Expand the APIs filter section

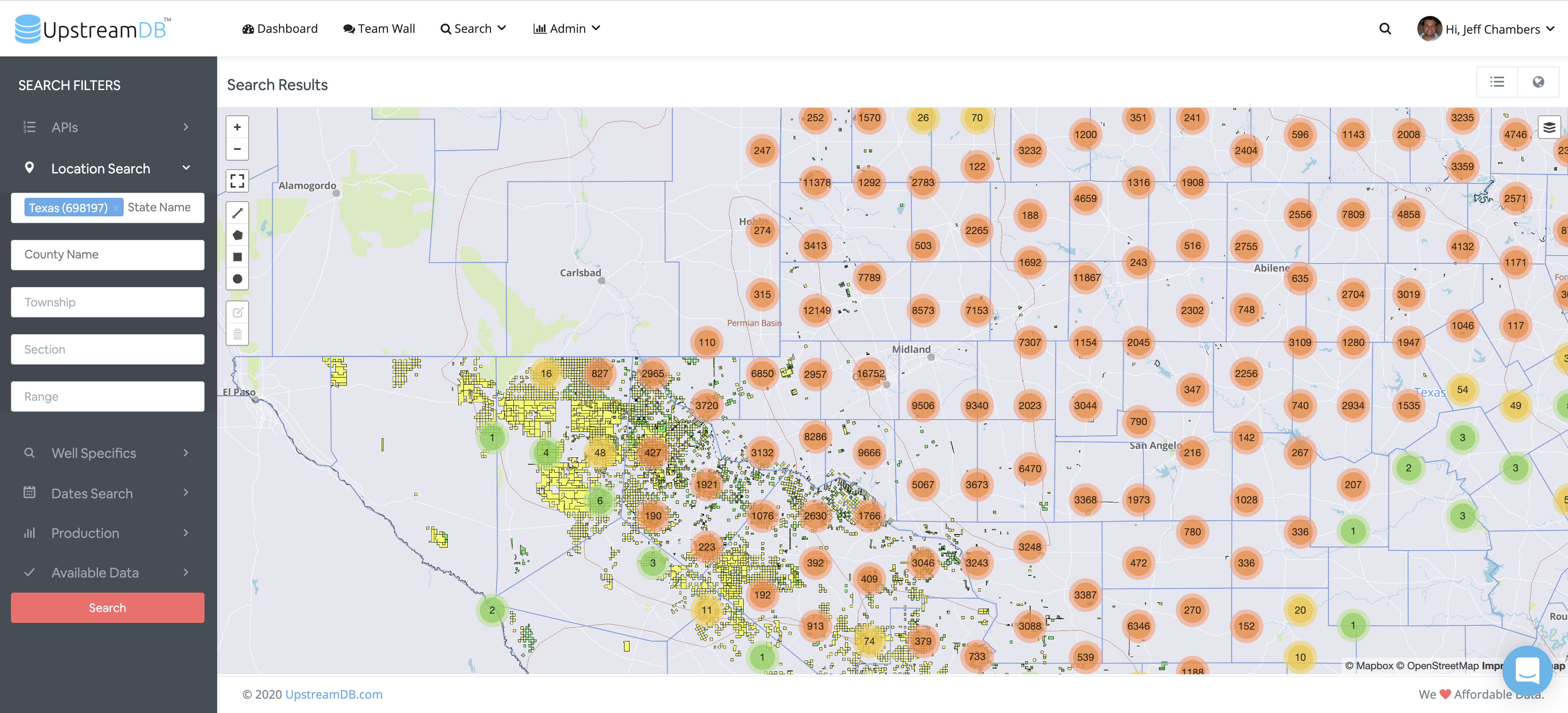click(x=107, y=127)
